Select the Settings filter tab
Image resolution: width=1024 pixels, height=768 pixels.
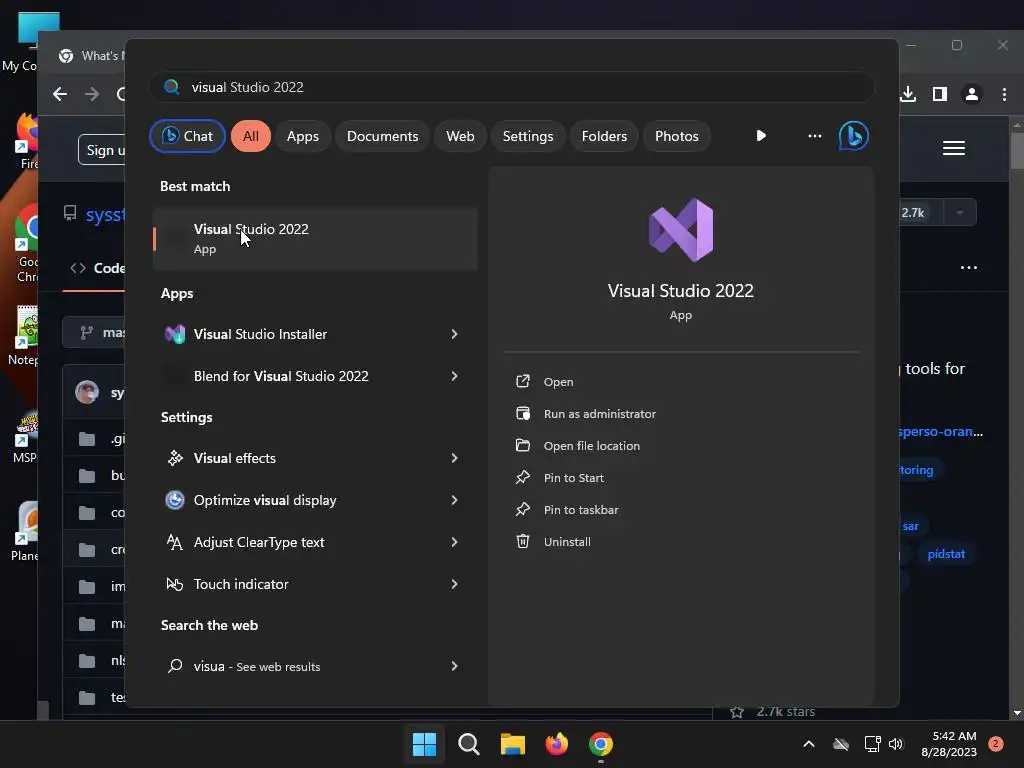(x=528, y=136)
